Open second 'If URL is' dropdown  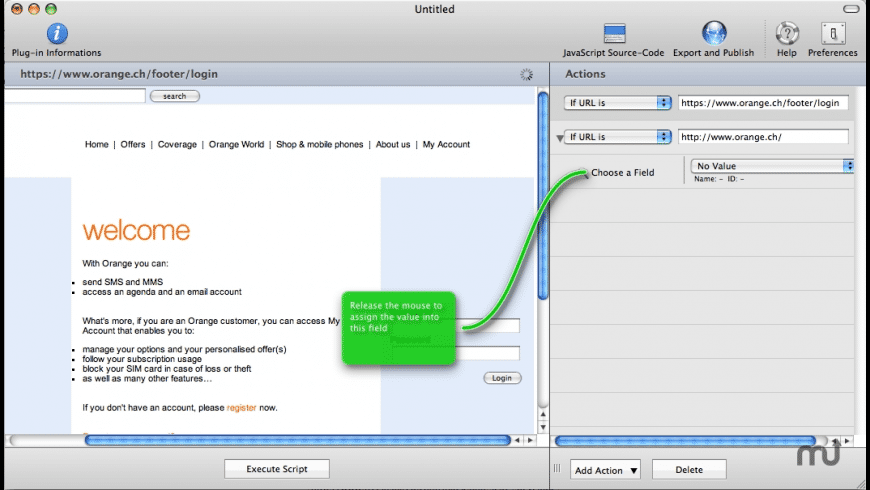click(x=618, y=137)
